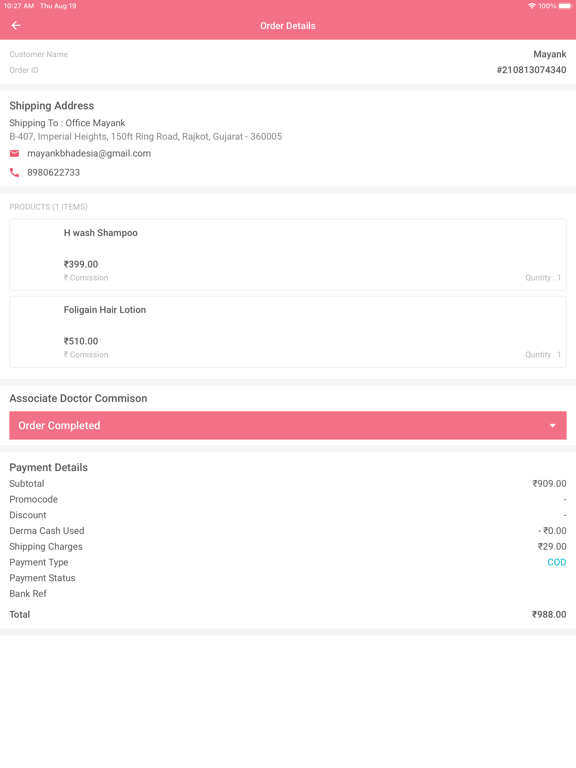The height and width of the screenshot is (768, 576).
Task: Tap the back arrow icon
Action: [16, 25]
